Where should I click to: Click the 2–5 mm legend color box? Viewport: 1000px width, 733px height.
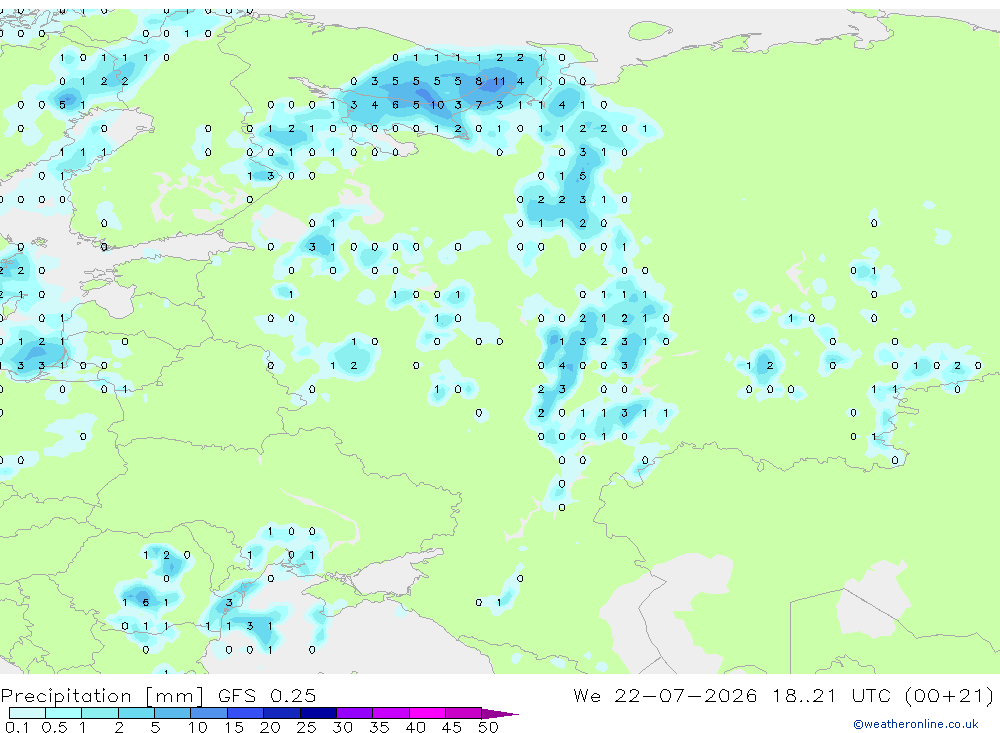(x=136, y=713)
